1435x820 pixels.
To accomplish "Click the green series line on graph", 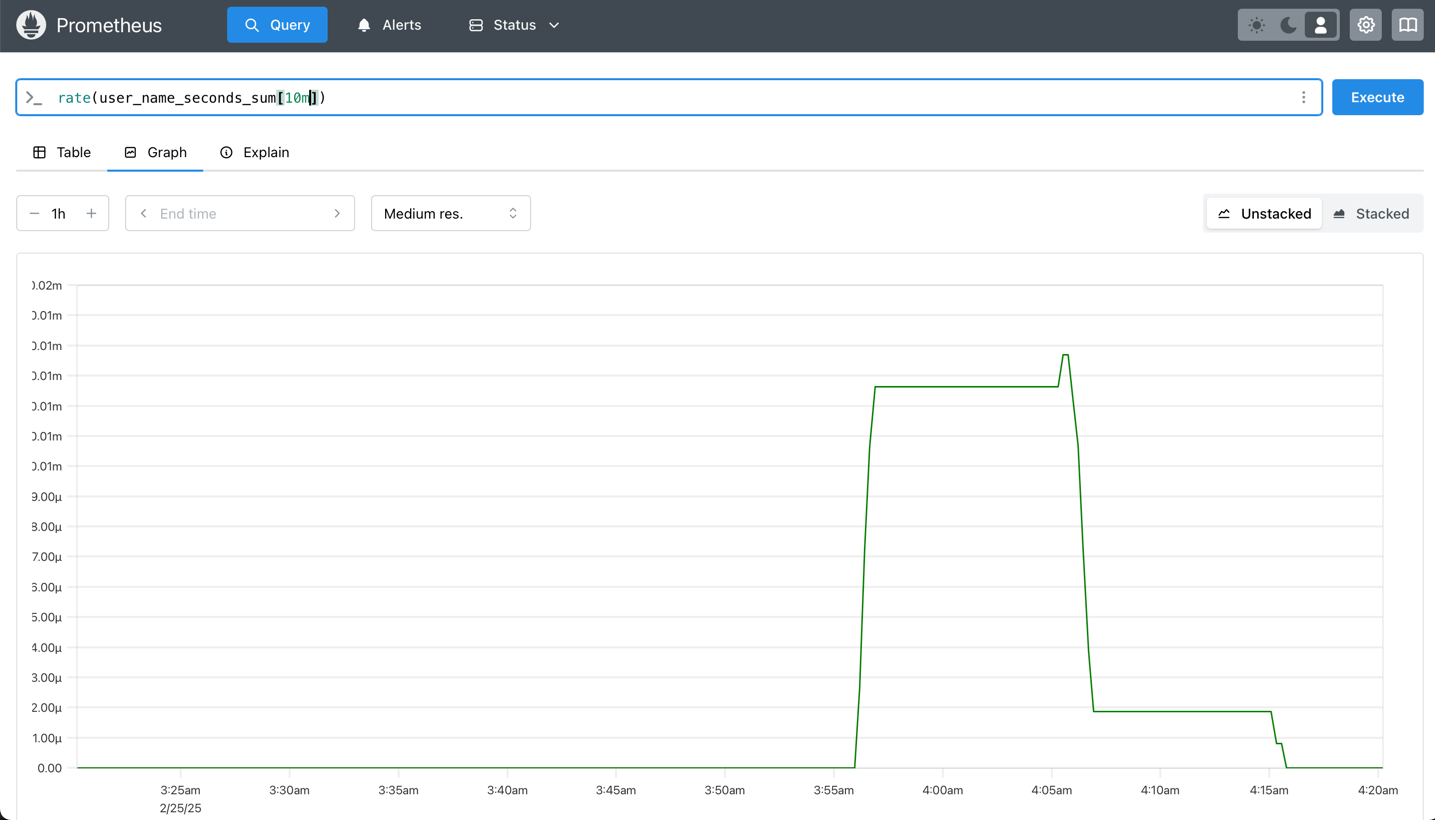I will (966, 386).
